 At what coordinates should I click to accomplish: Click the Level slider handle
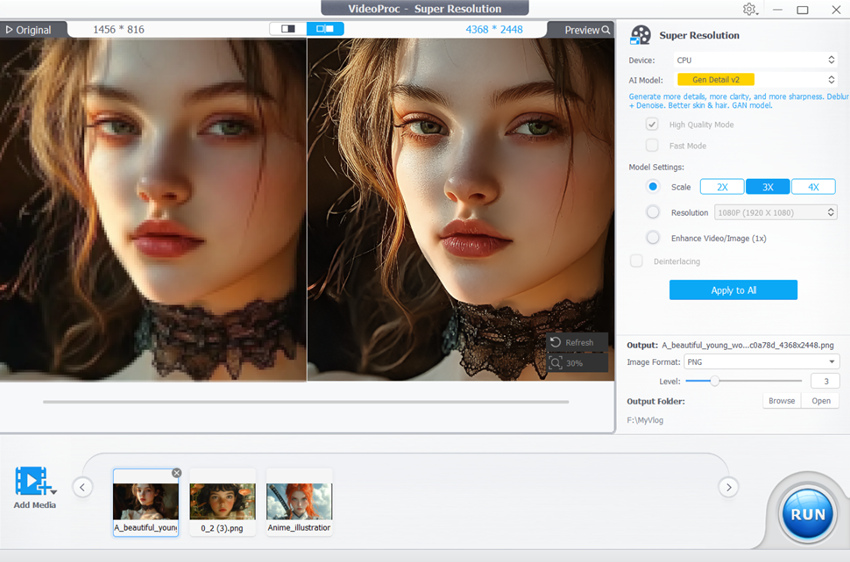[714, 381]
